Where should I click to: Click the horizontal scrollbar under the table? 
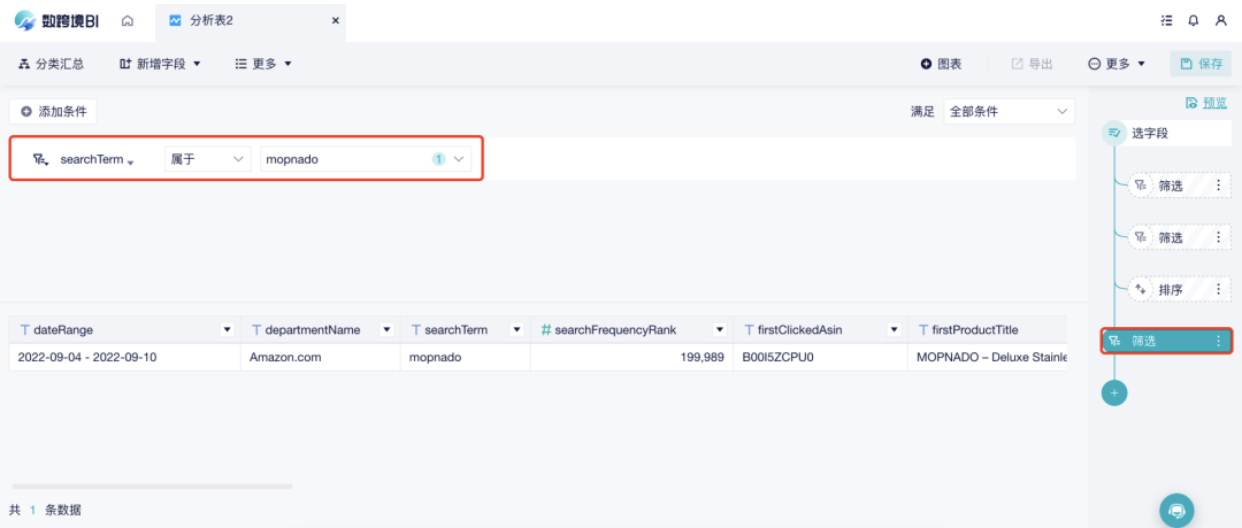point(151,487)
